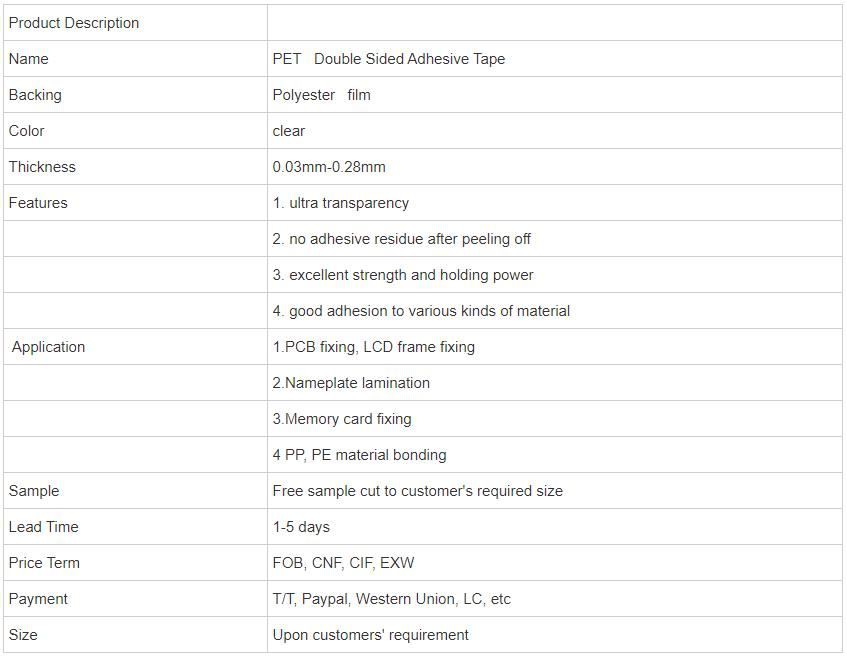Select the 1-5 days lead time value
This screenshot has height=658, width=847.
[x=301, y=527]
